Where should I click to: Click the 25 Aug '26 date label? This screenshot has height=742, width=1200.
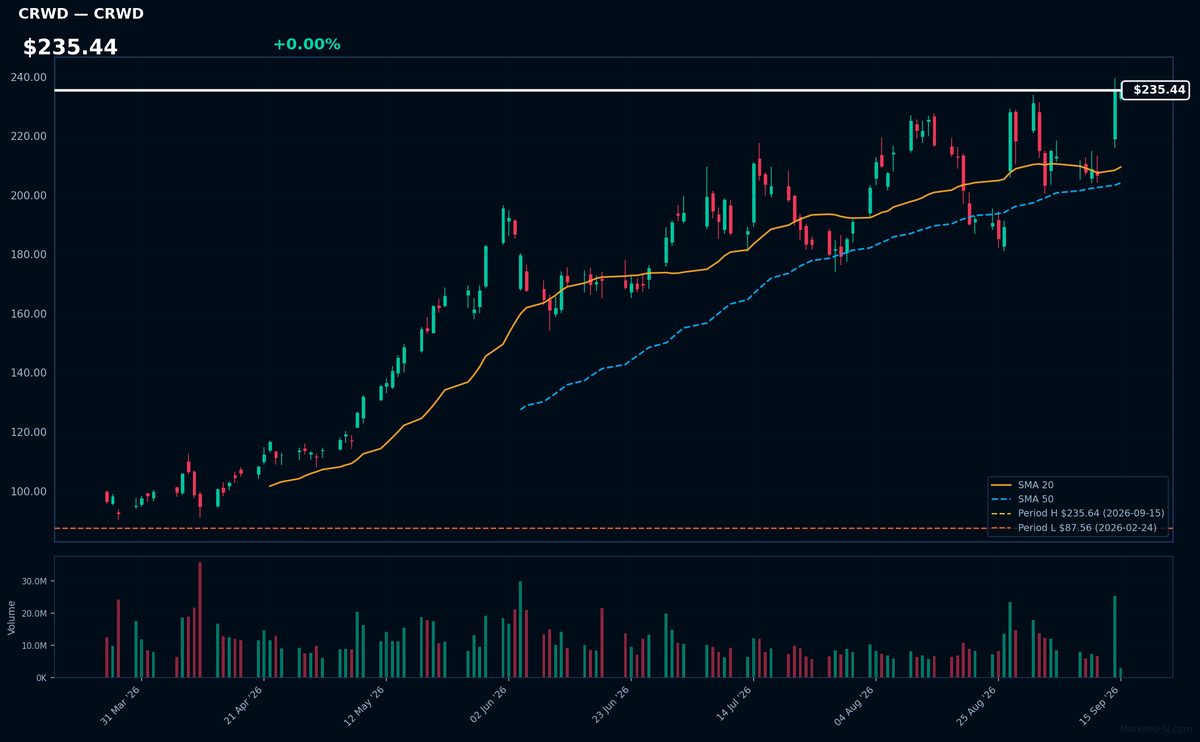click(x=978, y=705)
